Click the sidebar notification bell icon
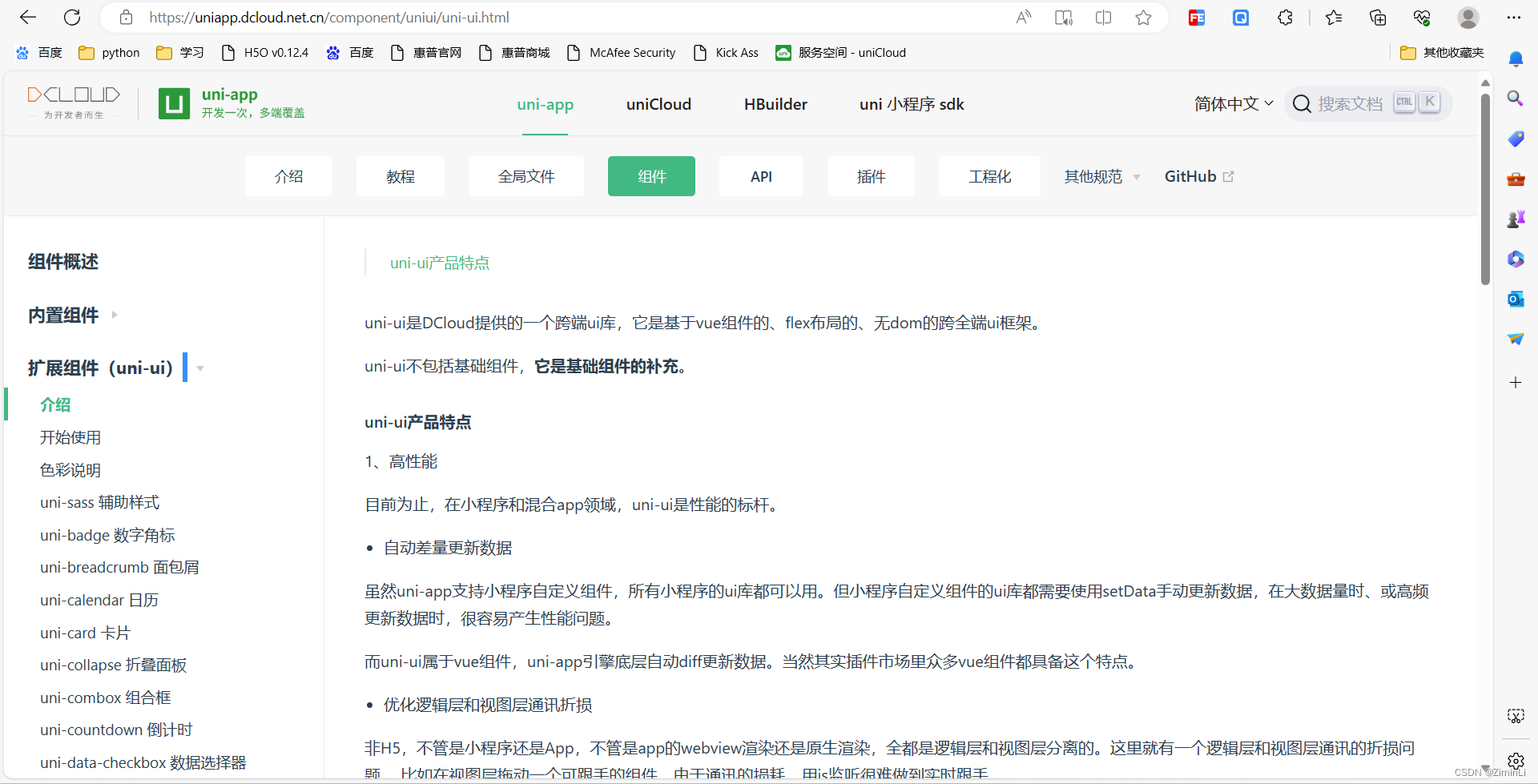Screen dimensions: 1538x784 [1516, 59]
